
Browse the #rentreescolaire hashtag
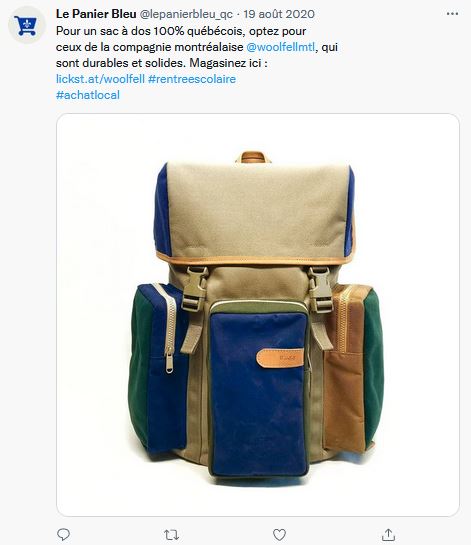pos(192,79)
